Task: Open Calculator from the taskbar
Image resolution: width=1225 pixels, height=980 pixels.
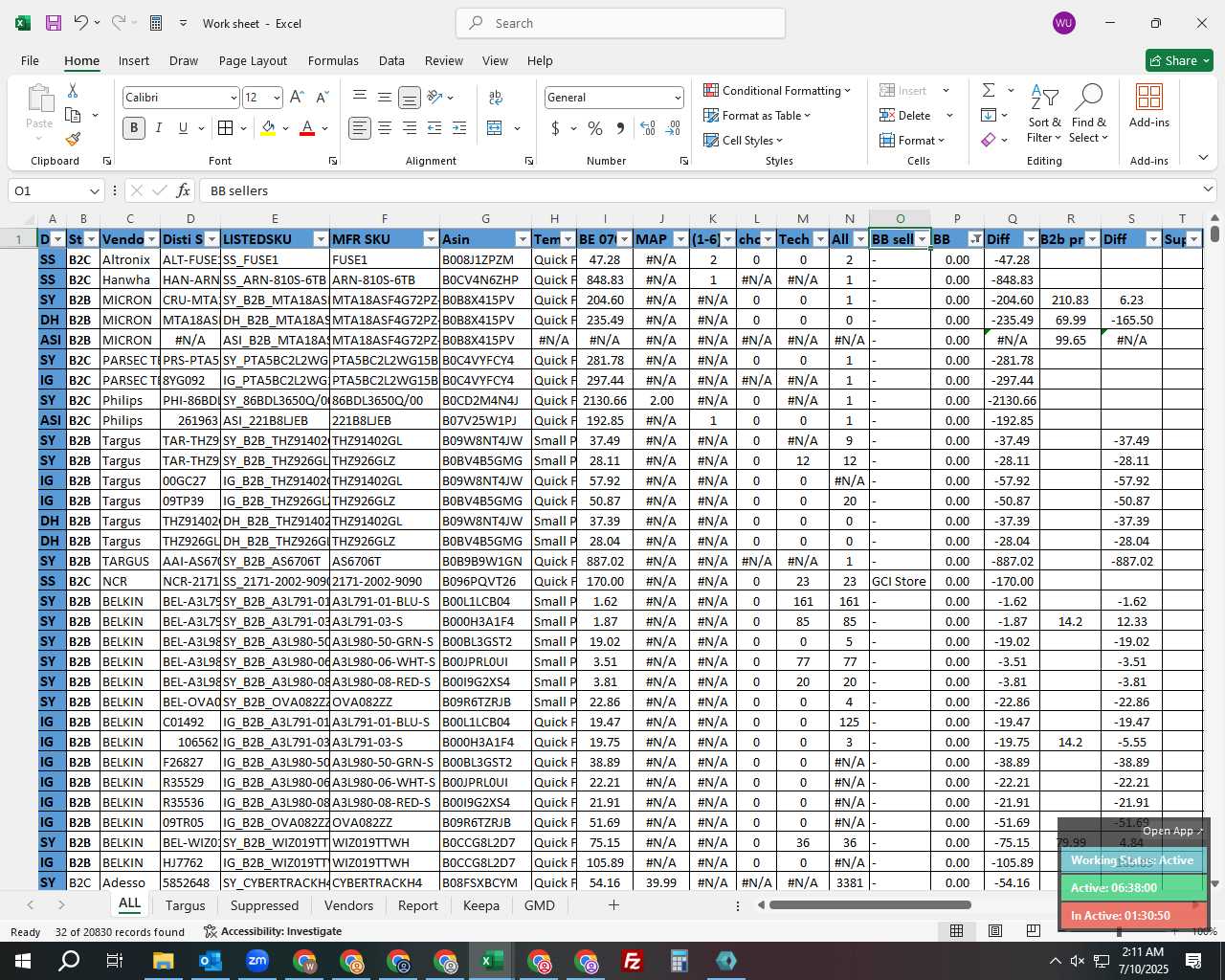Action: (679, 961)
